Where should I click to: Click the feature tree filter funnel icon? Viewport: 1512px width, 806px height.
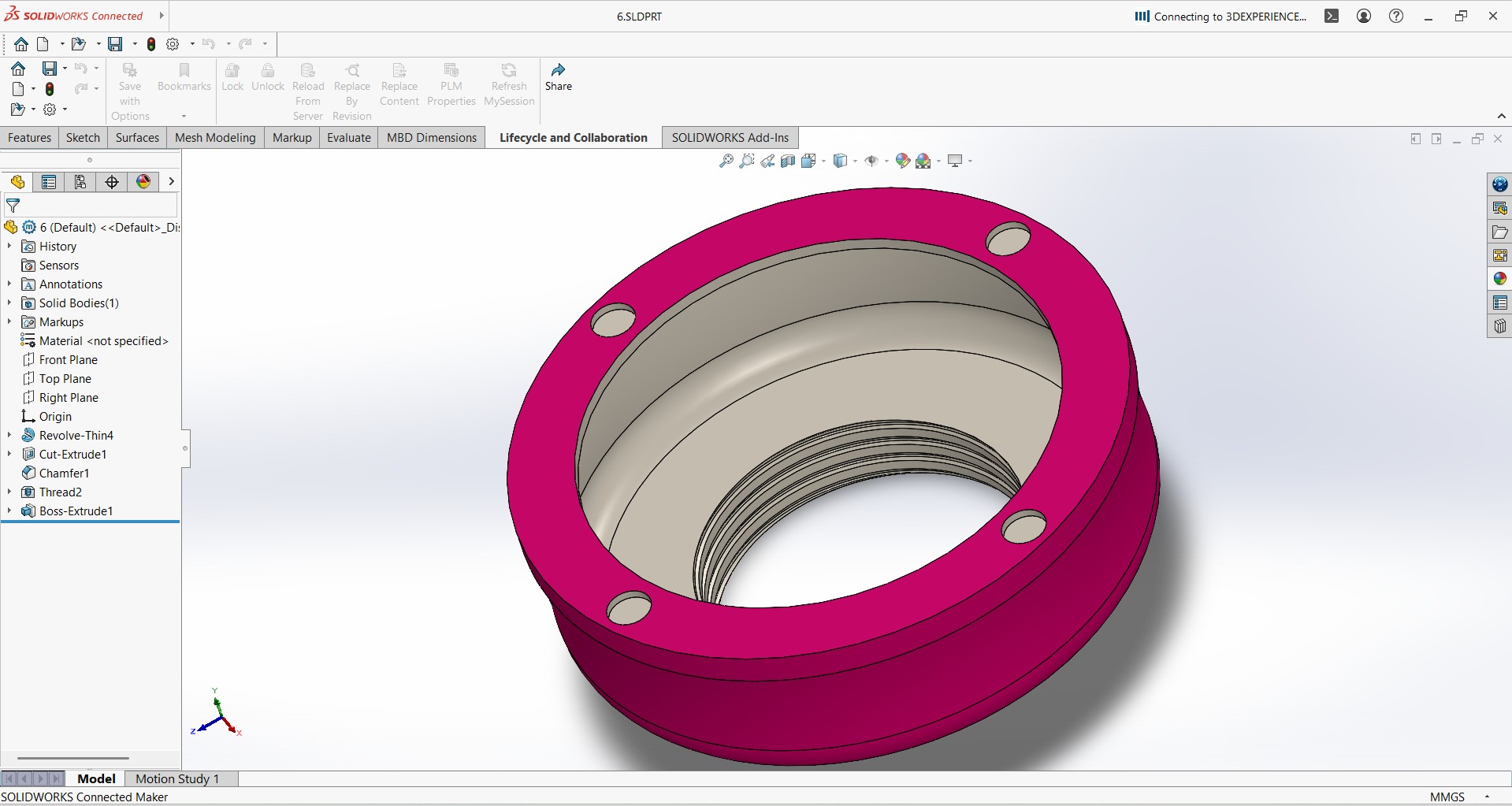pos(13,206)
